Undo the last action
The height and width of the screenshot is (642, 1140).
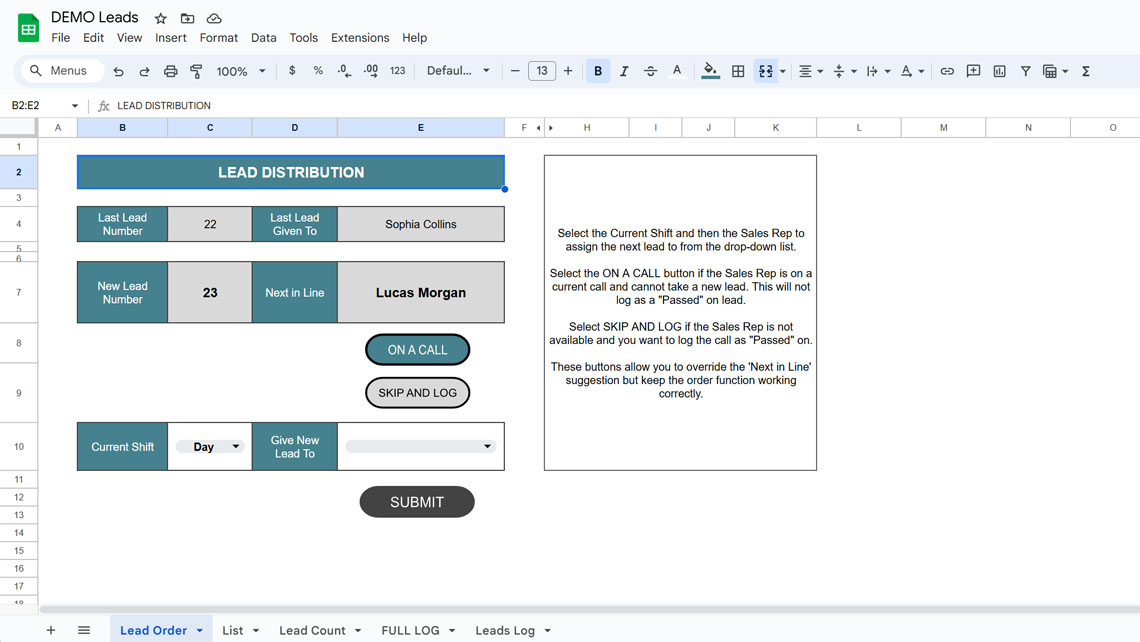[x=119, y=71]
